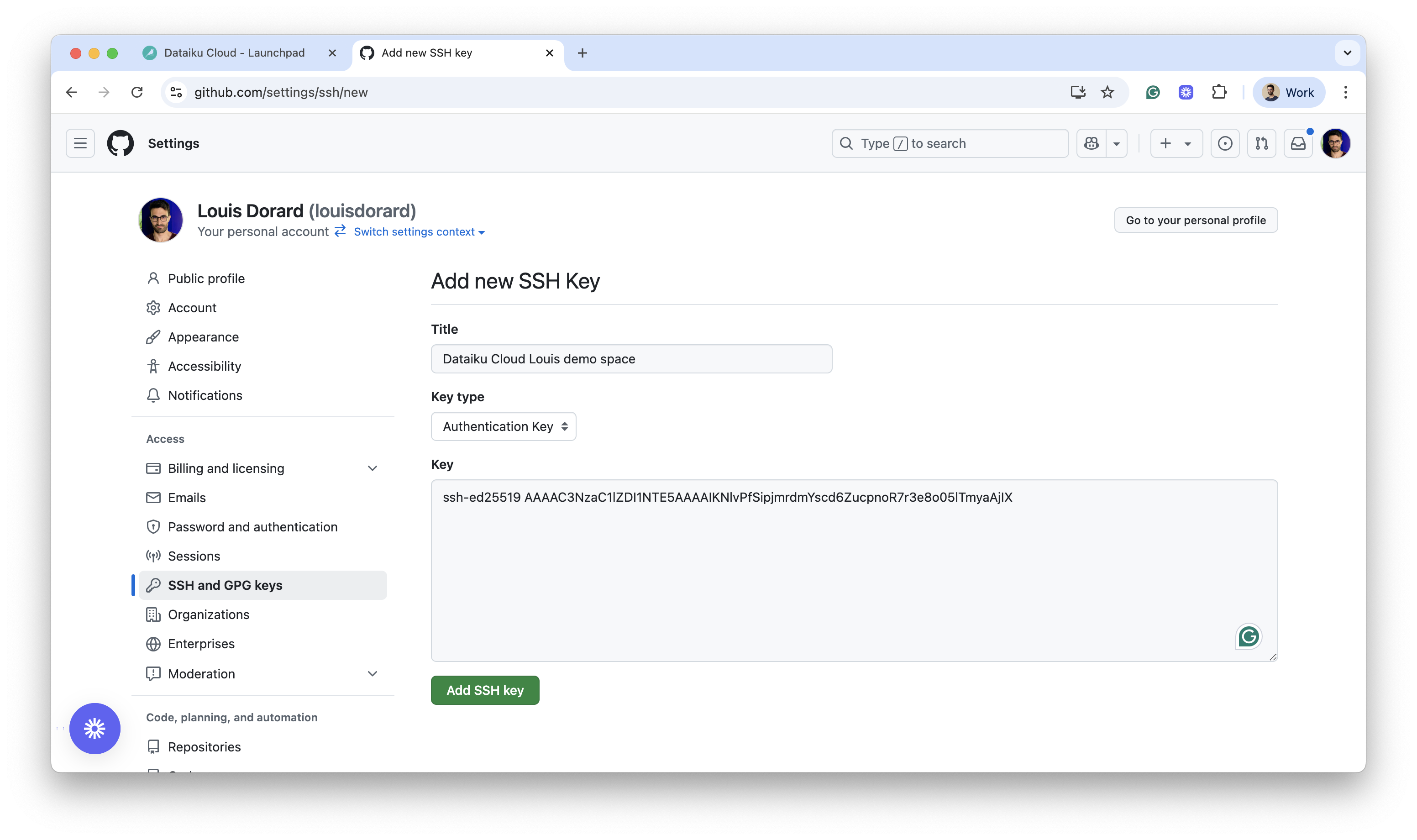1417x840 pixels.
Task: Open Accessibility settings
Action: click(x=205, y=366)
